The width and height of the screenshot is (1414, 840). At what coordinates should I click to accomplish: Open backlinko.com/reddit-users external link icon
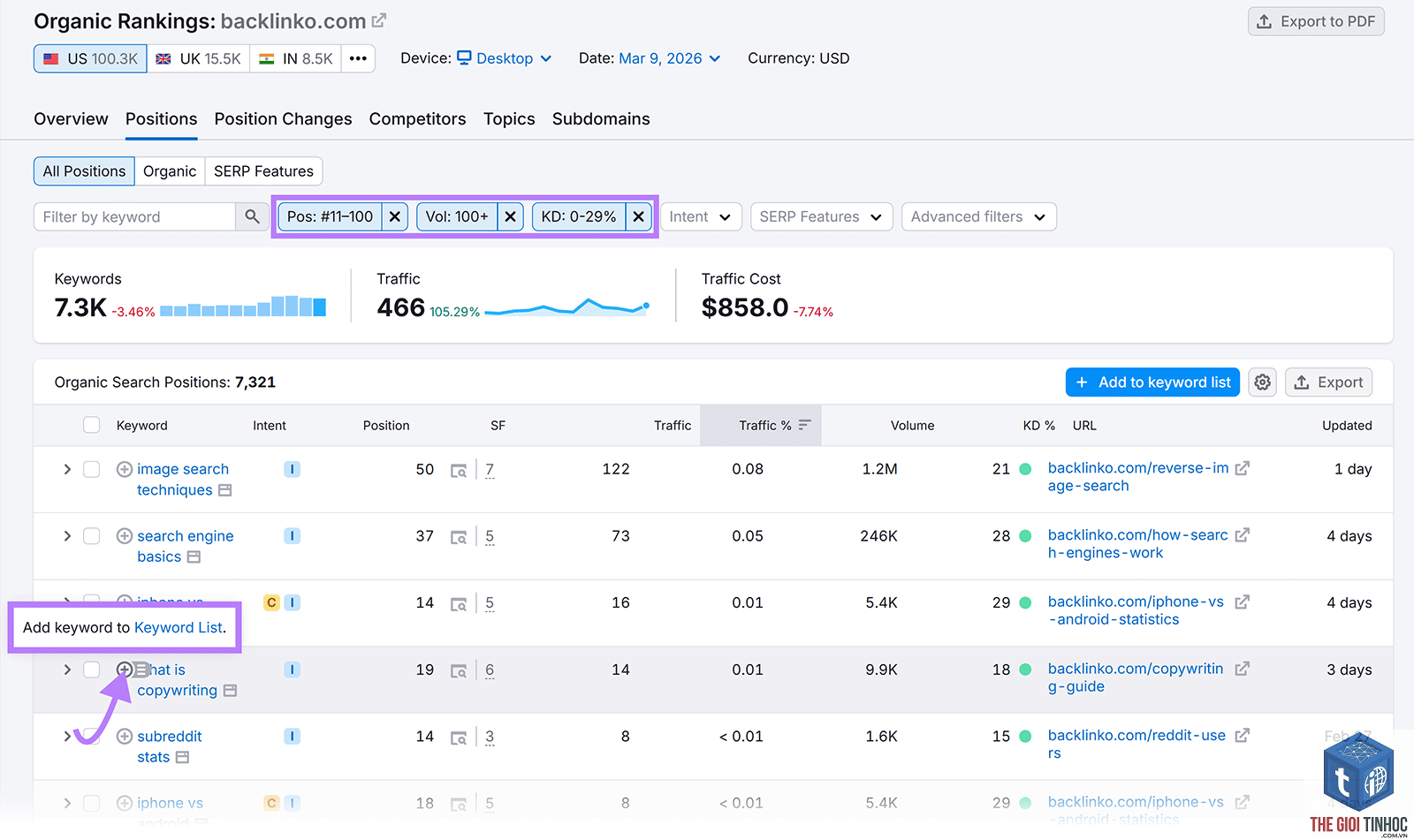(x=1242, y=735)
